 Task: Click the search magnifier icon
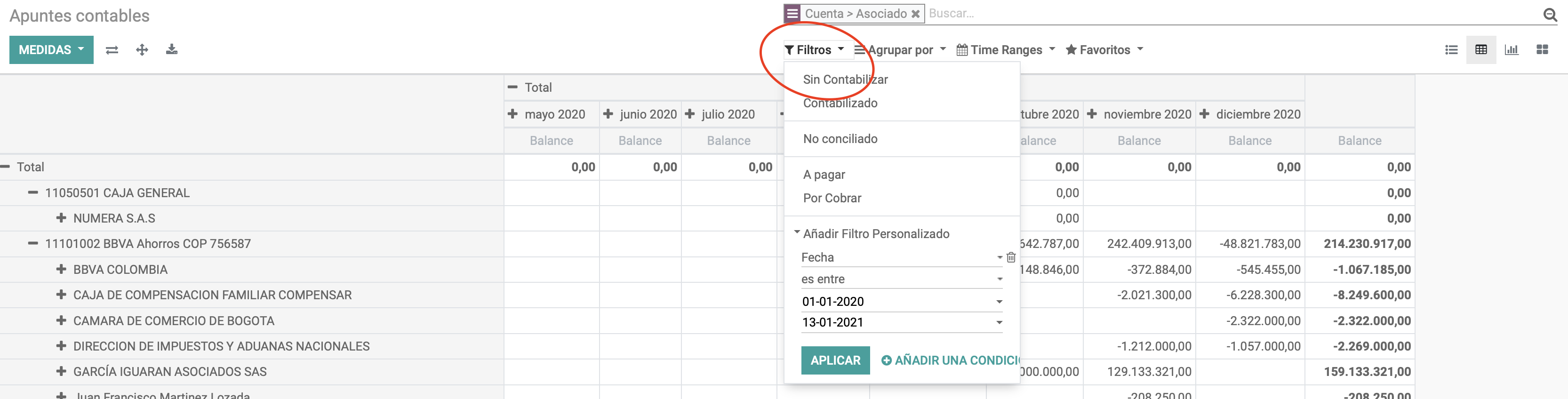click(x=1550, y=15)
